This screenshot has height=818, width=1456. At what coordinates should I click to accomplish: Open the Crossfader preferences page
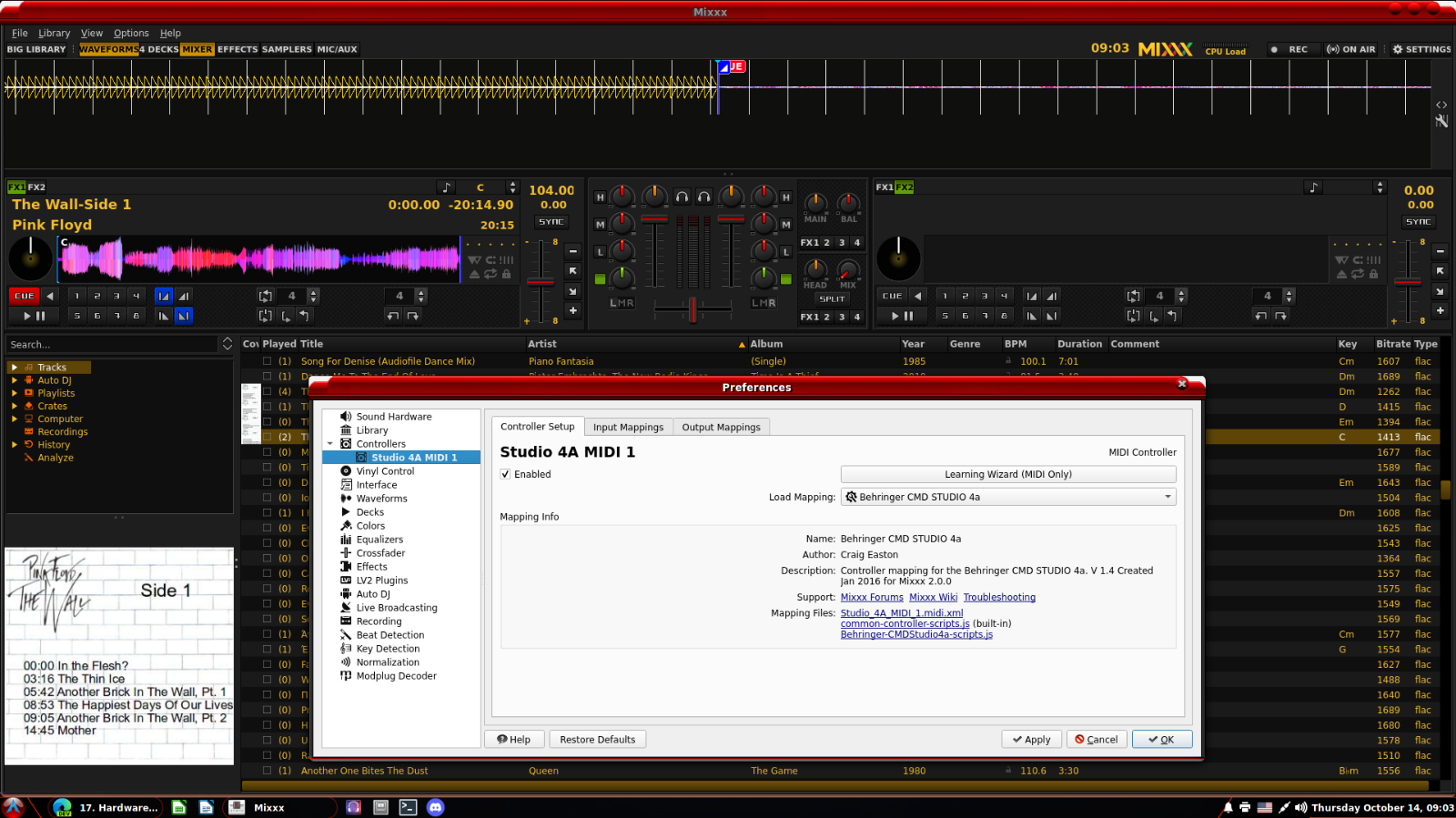380,553
